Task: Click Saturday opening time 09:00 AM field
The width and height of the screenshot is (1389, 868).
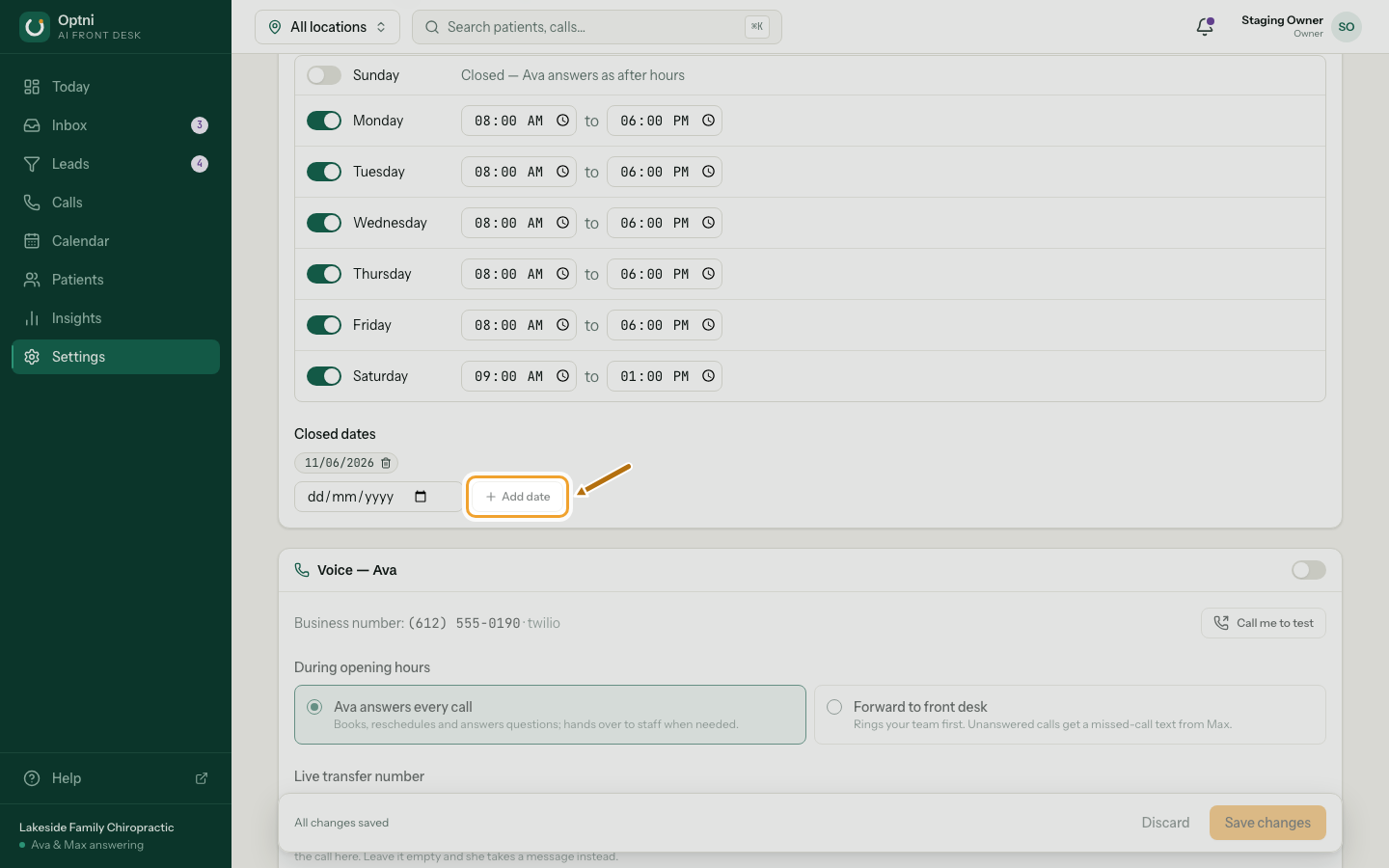Action: point(519,376)
